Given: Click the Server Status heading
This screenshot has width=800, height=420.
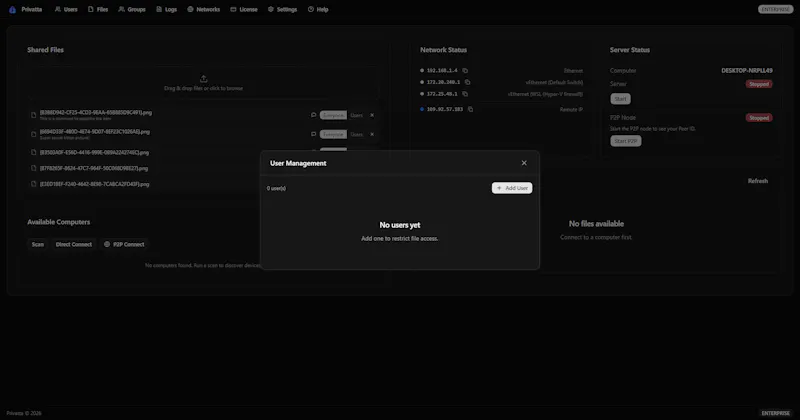Looking at the screenshot, I should [630, 50].
